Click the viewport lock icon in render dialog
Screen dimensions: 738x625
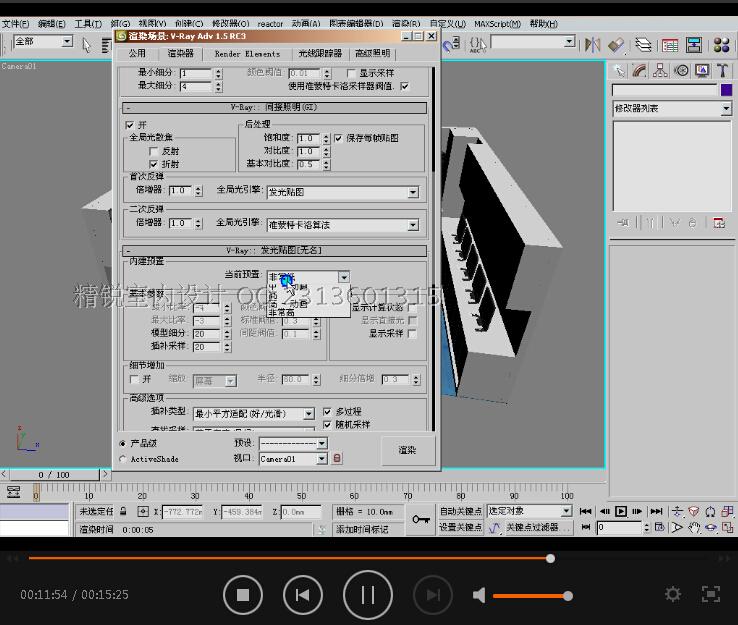[x=337, y=458]
